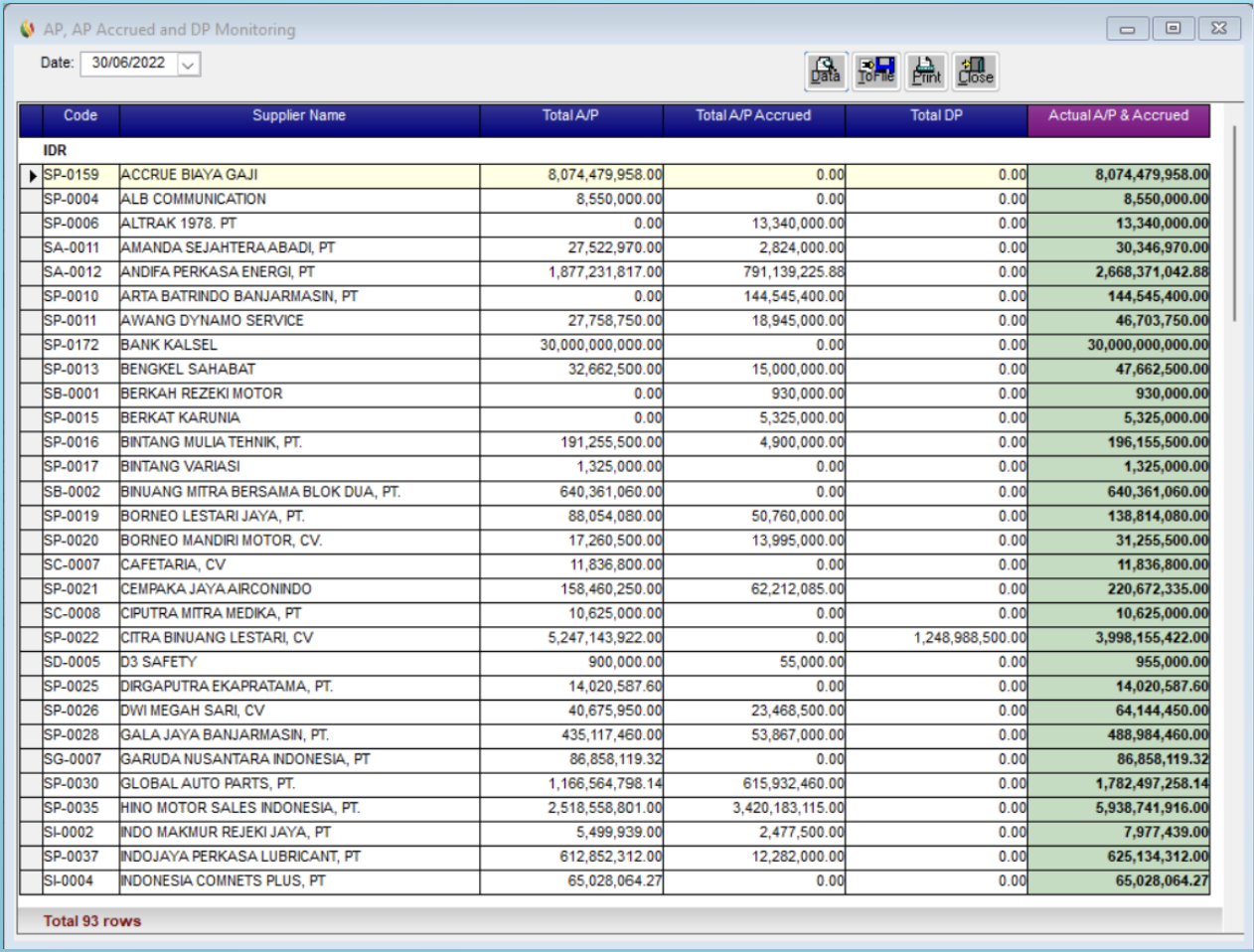Select code SA-0012 cell
Image resolution: width=1254 pixels, height=952 pixels.
point(80,272)
